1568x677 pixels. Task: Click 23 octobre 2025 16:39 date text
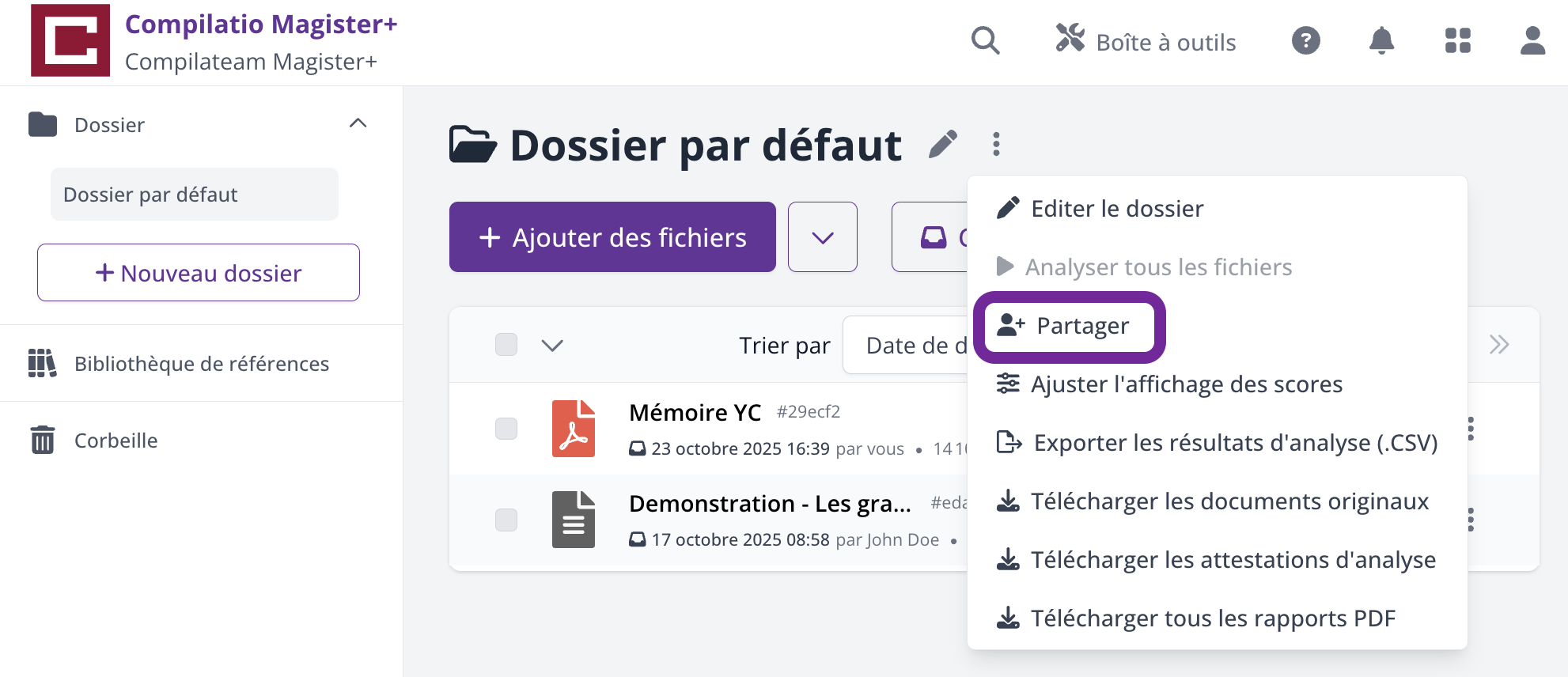(740, 448)
